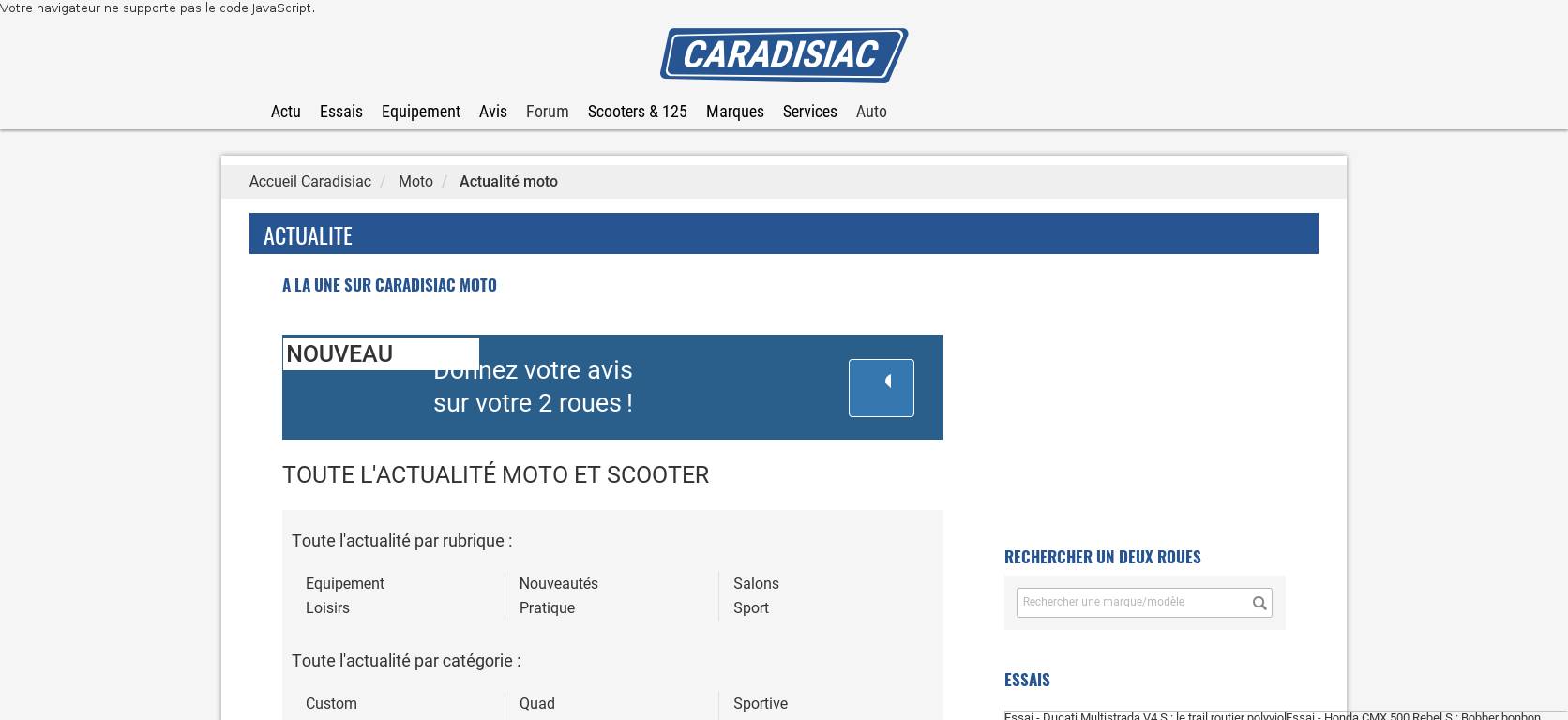
Task: Click the Accueil Caradisiac breadcrumb
Action: click(309, 182)
